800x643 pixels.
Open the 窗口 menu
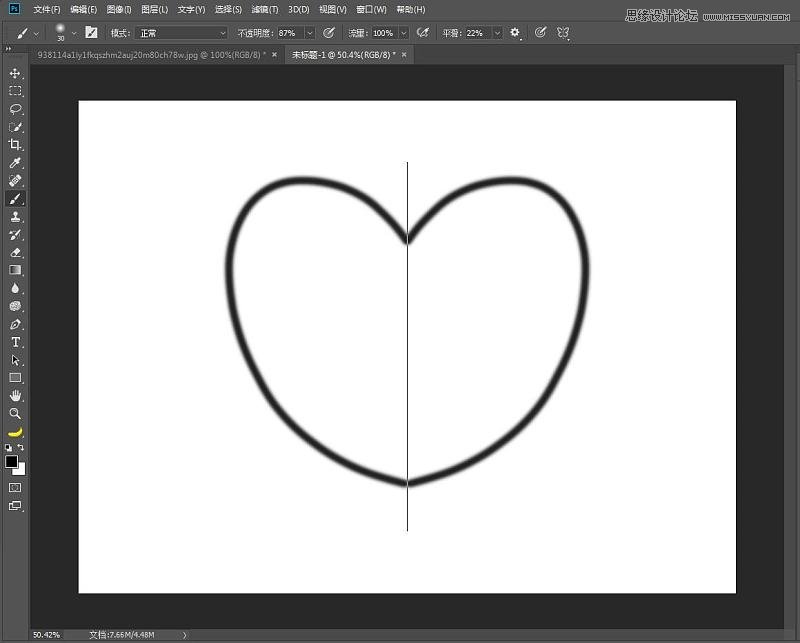(368, 9)
